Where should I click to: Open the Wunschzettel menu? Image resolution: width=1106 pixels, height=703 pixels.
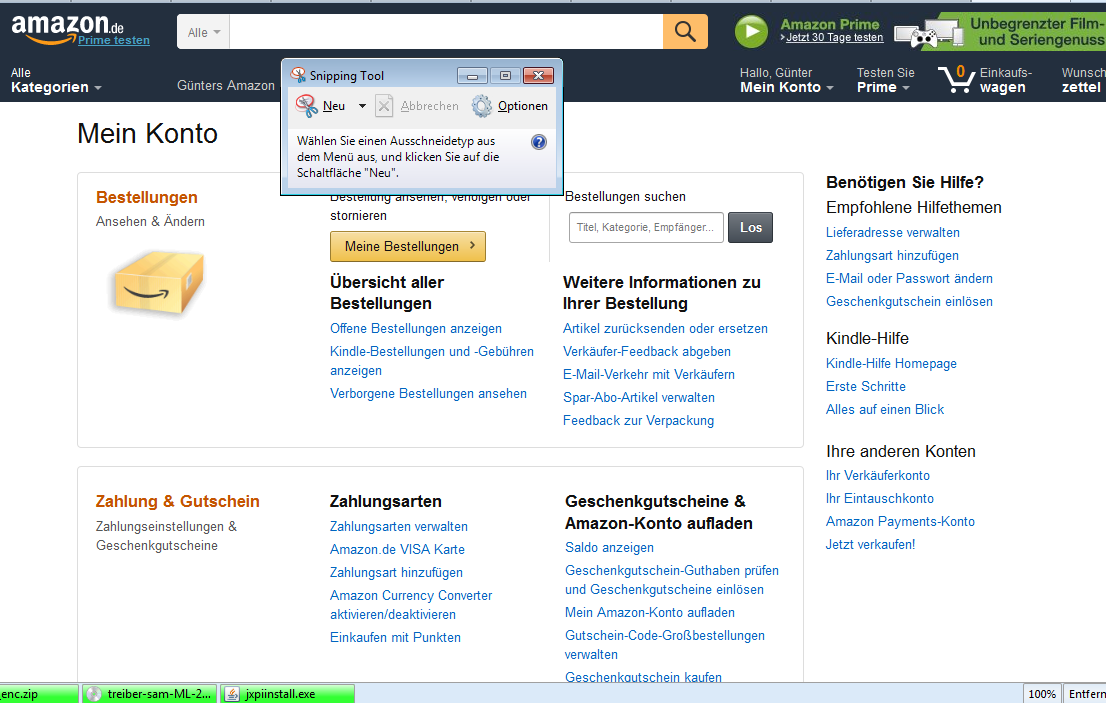[1083, 80]
